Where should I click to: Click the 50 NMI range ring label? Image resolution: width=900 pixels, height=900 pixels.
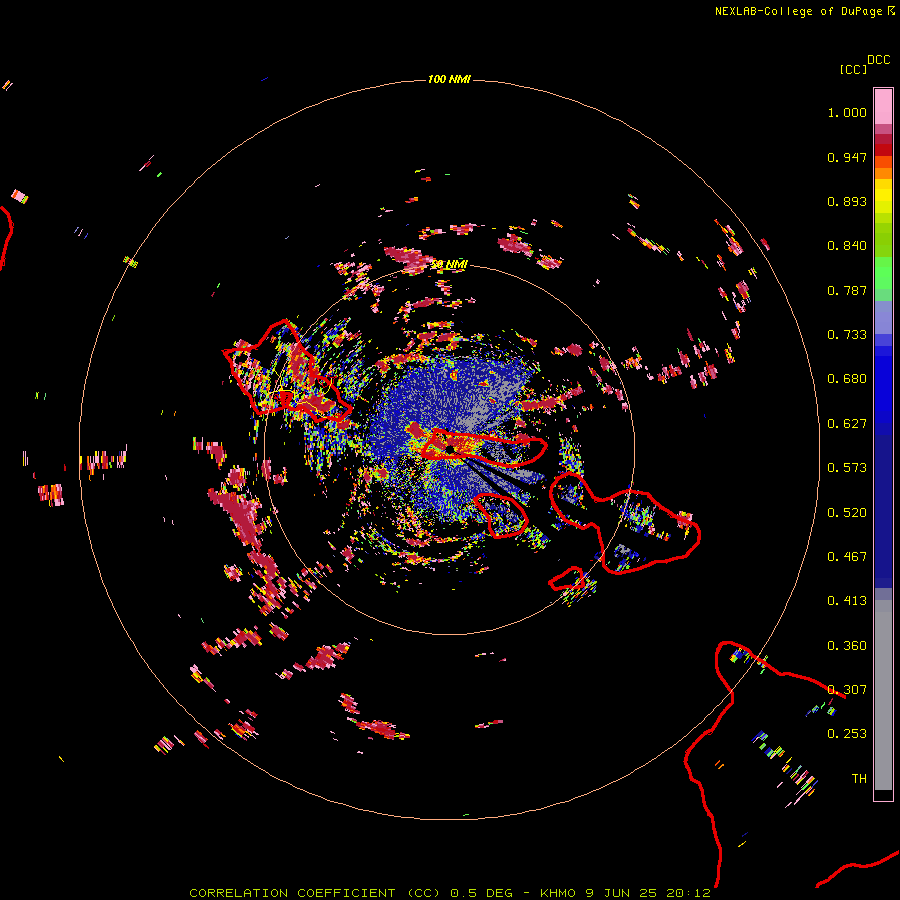[x=449, y=264]
